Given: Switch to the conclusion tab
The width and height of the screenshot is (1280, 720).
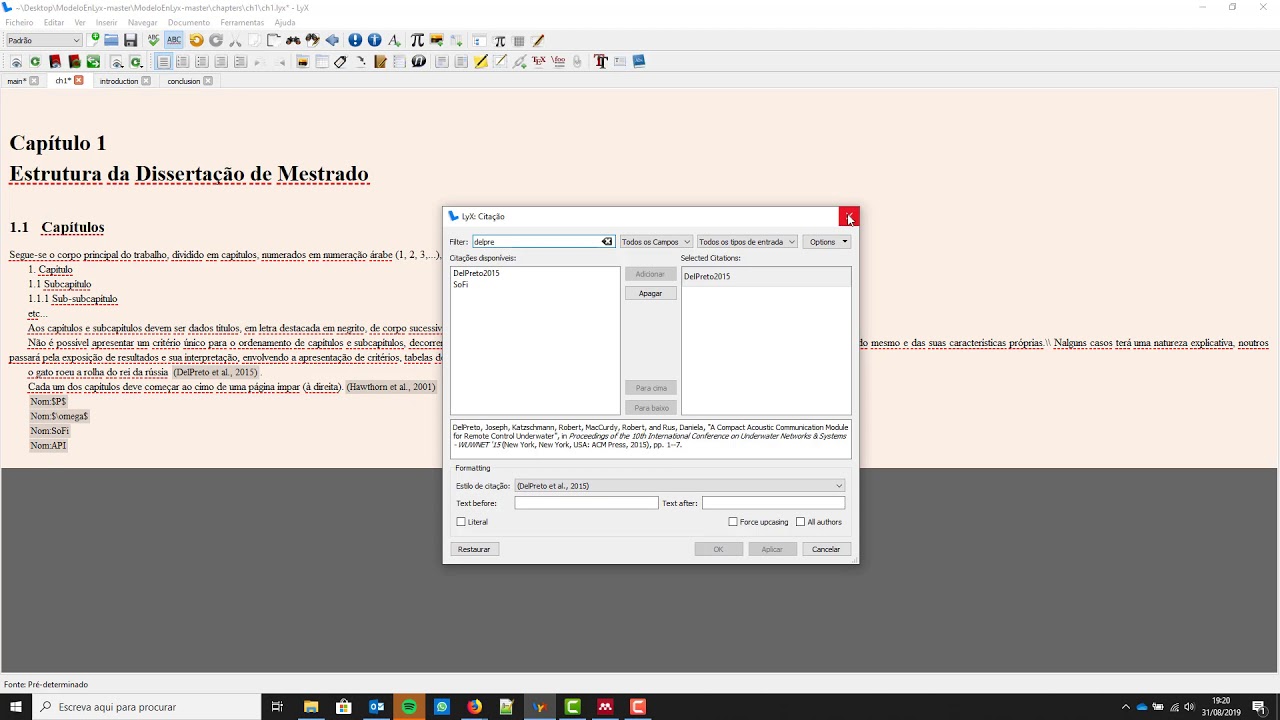Looking at the screenshot, I should pos(184,81).
